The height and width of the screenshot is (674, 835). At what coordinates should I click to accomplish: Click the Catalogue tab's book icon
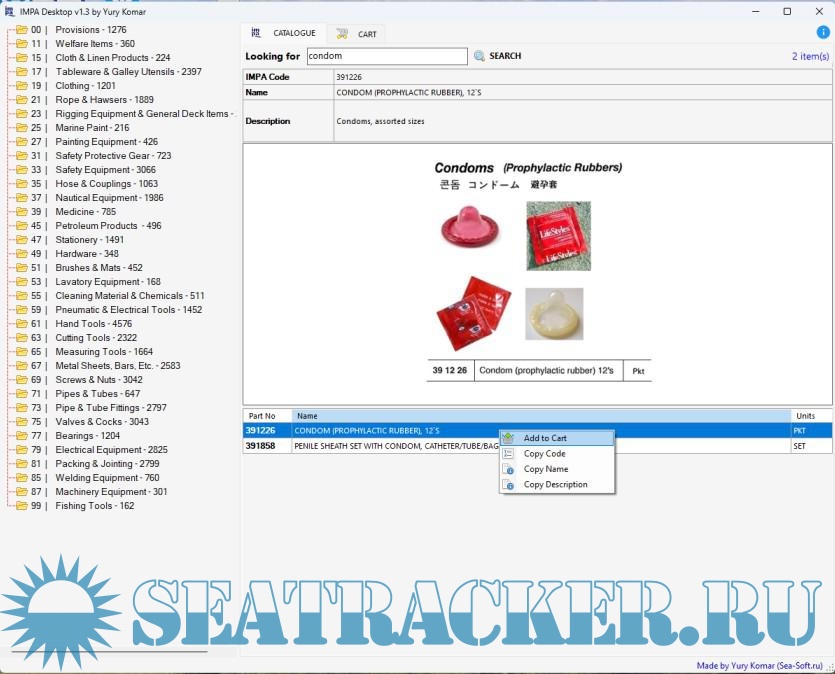(257, 33)
